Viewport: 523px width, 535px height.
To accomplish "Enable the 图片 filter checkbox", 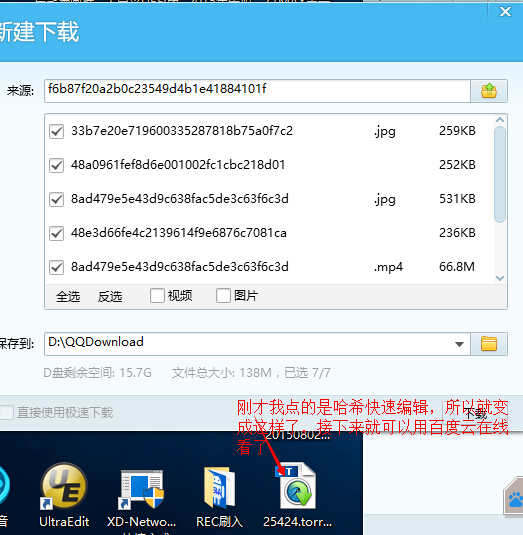I will coord(223,295).
